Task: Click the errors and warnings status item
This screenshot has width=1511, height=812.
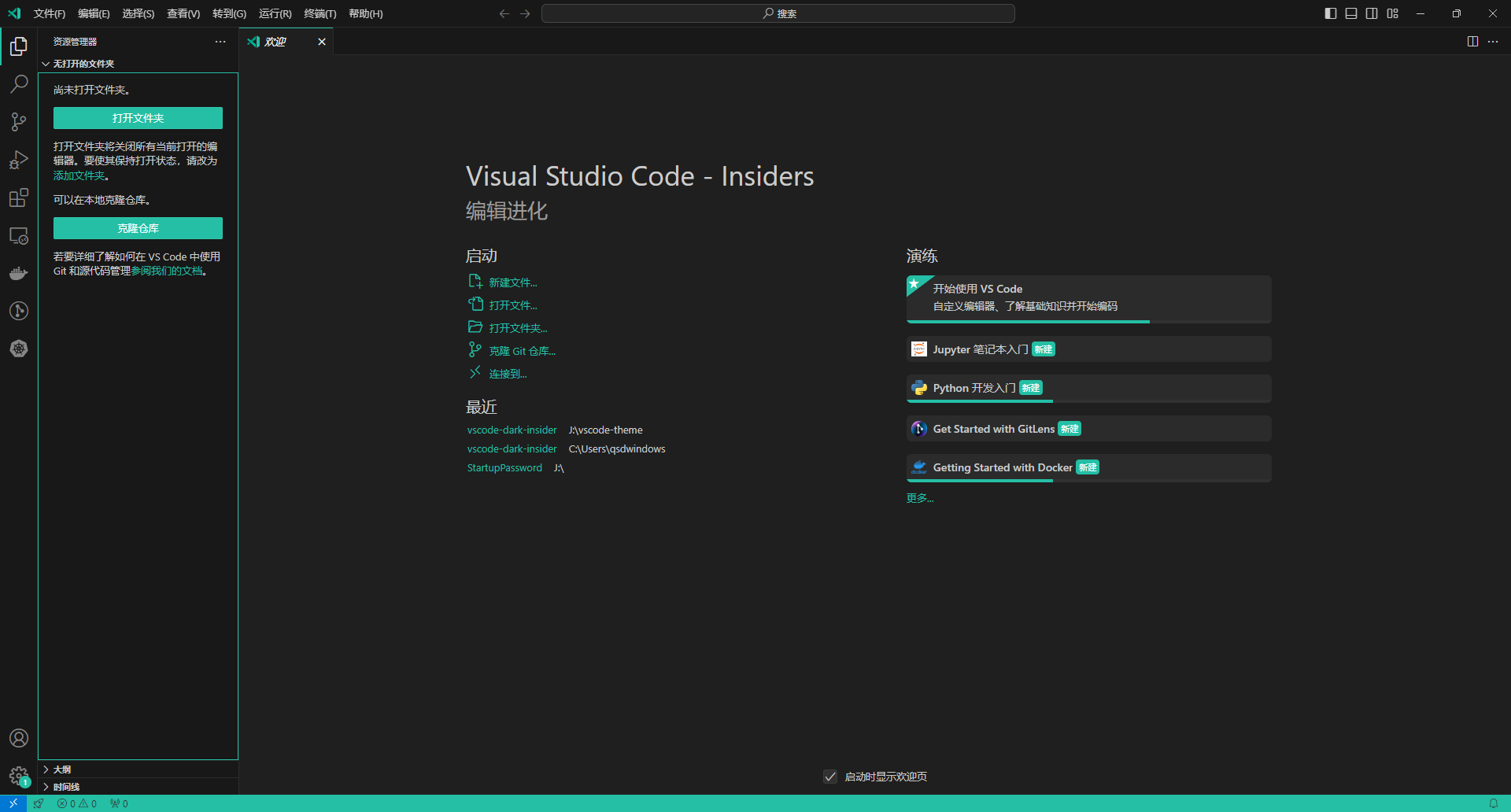Action: tap(77, 803)
